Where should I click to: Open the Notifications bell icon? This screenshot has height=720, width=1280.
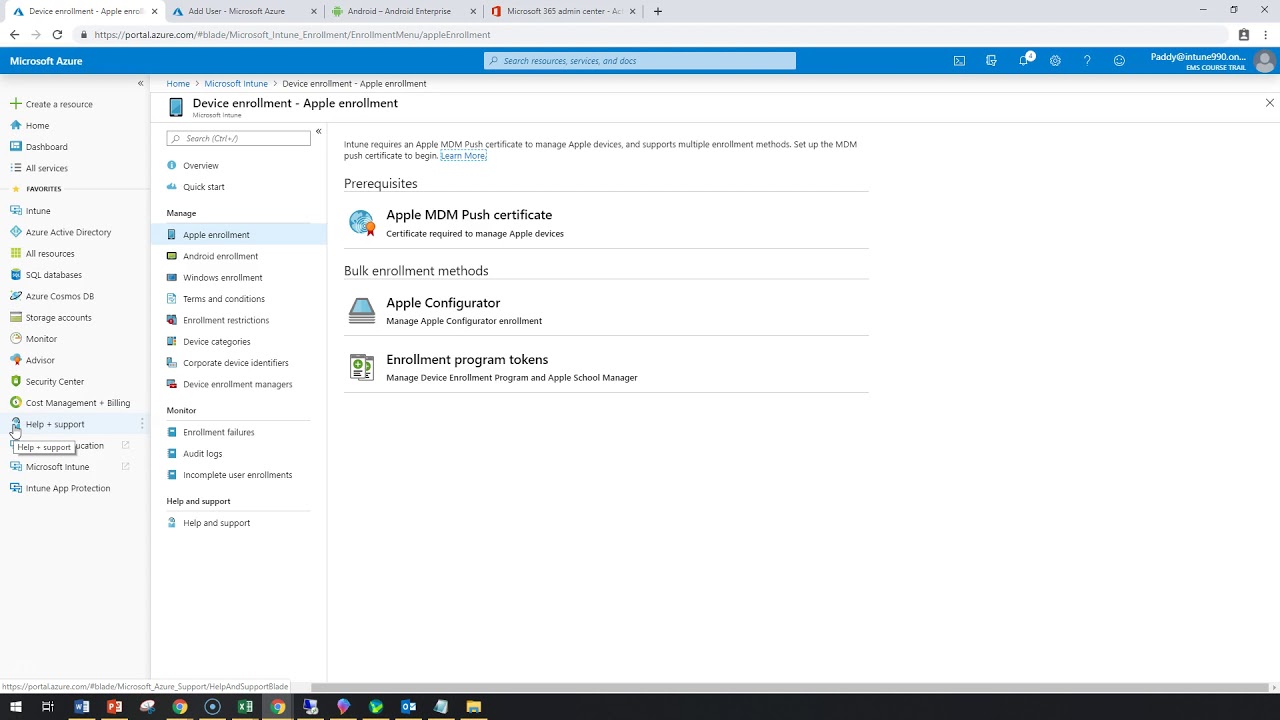(1024, 60)
